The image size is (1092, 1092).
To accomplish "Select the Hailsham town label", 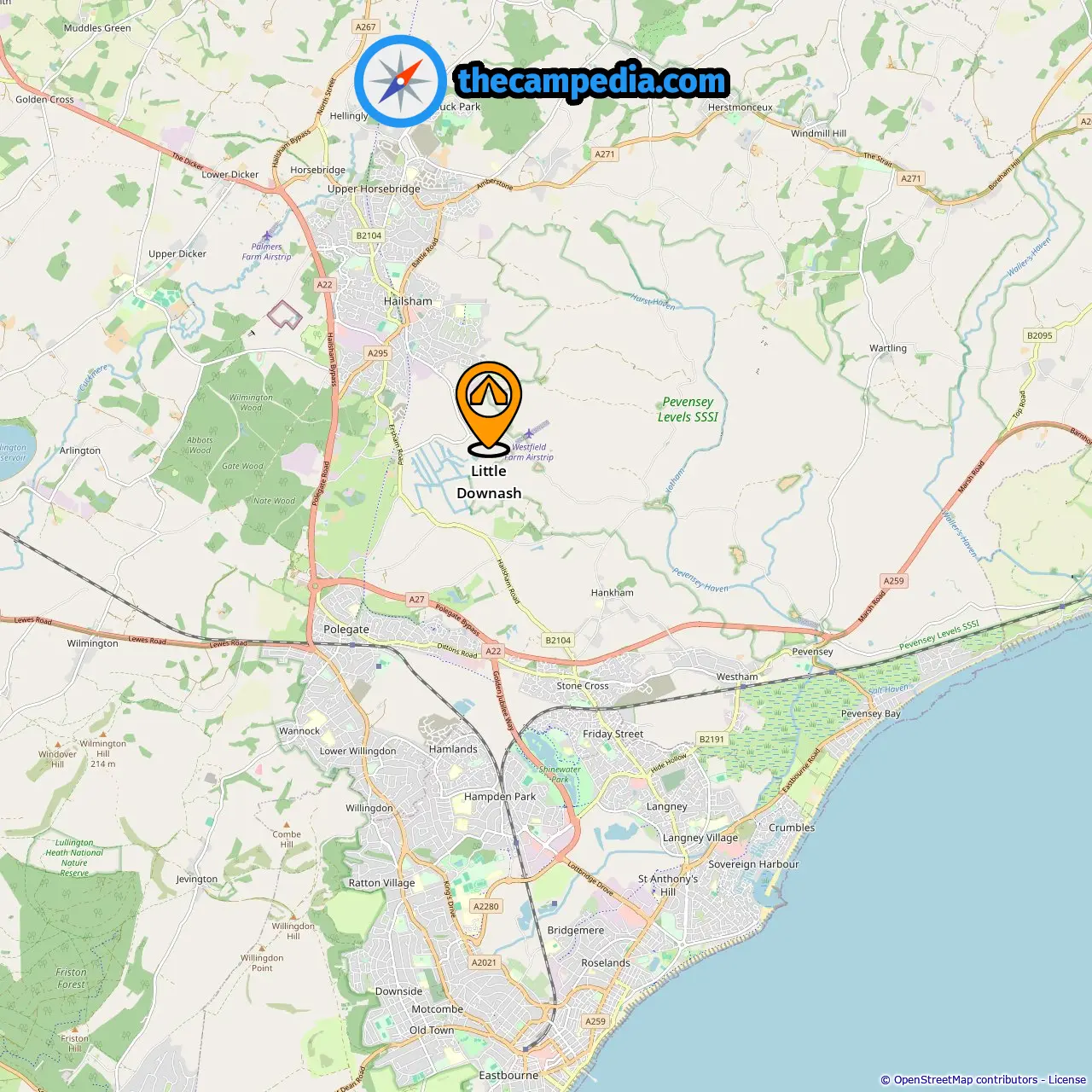I will 408,301.
